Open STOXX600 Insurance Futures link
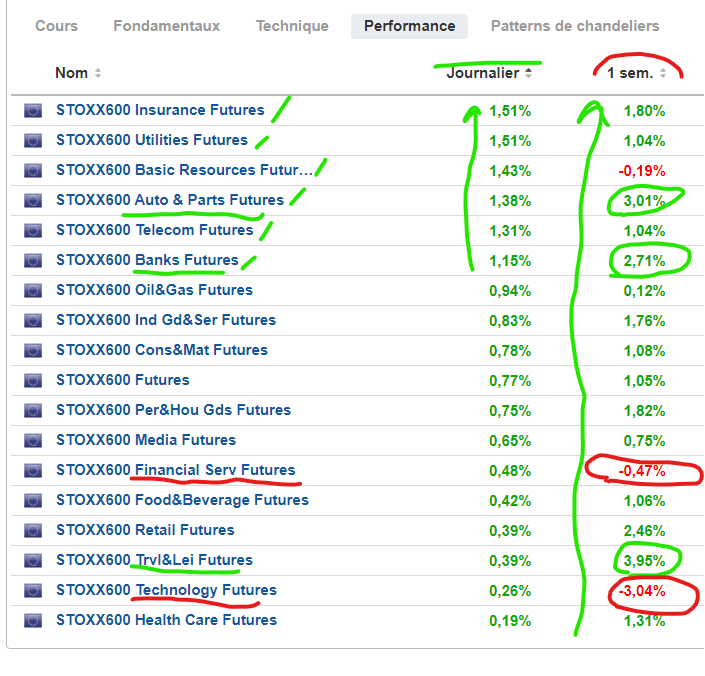The height and width of the screenshot is (676, 705). pyautogui.click(x=160, y=110)
